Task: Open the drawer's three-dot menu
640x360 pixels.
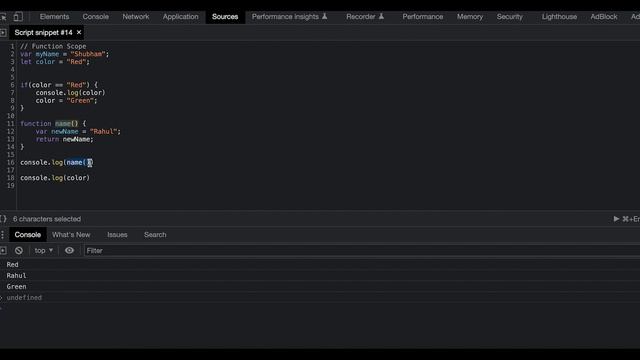Action: click(2, 235)
